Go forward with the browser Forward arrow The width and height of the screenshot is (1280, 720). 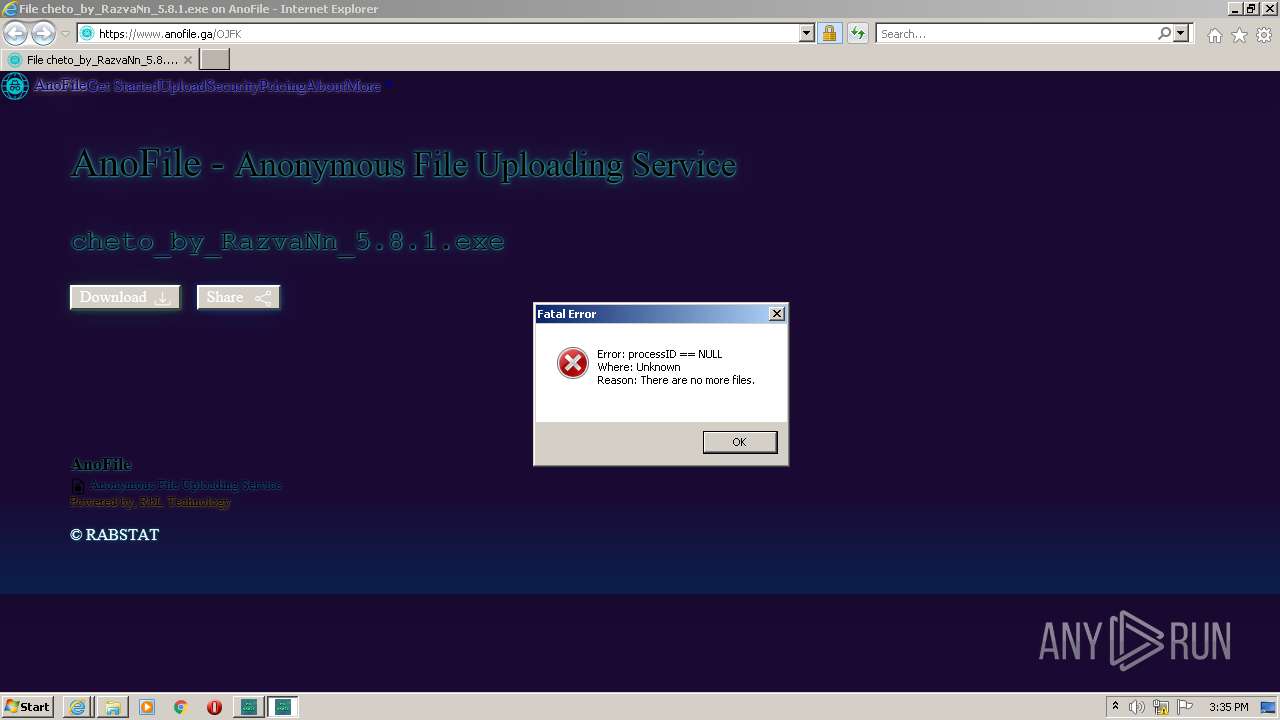pyautogui.click(x=43, y=33)
